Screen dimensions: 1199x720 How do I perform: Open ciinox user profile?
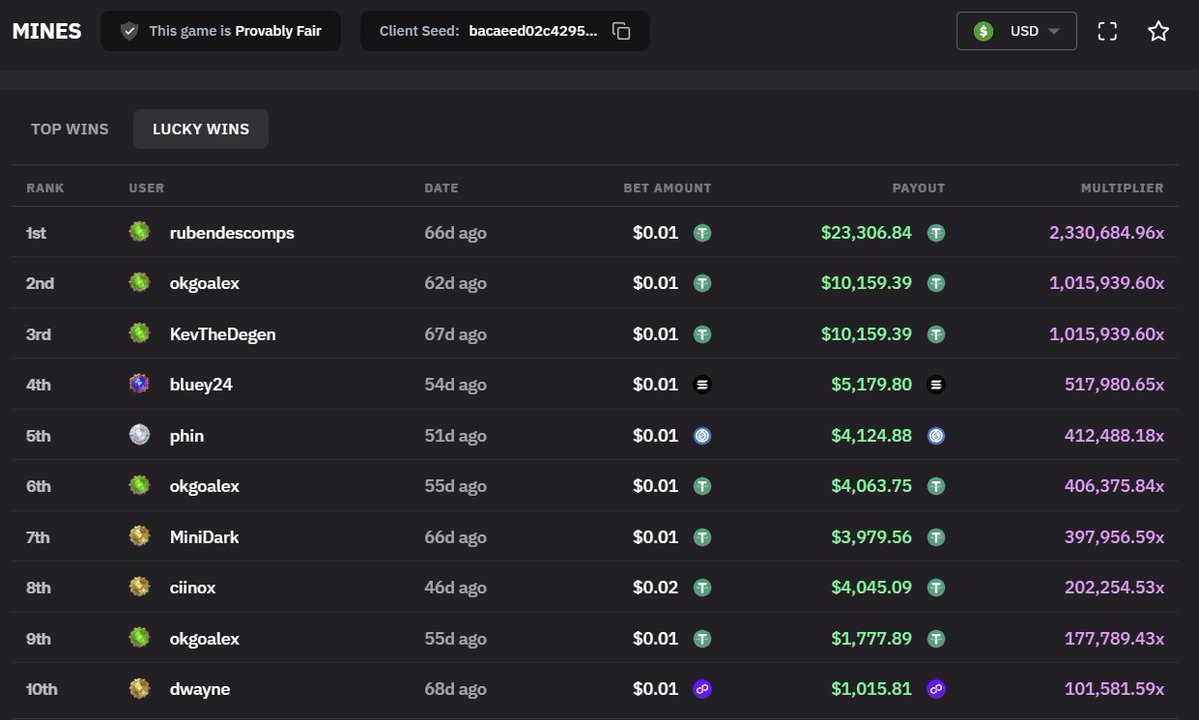click(x=193, y=588)
